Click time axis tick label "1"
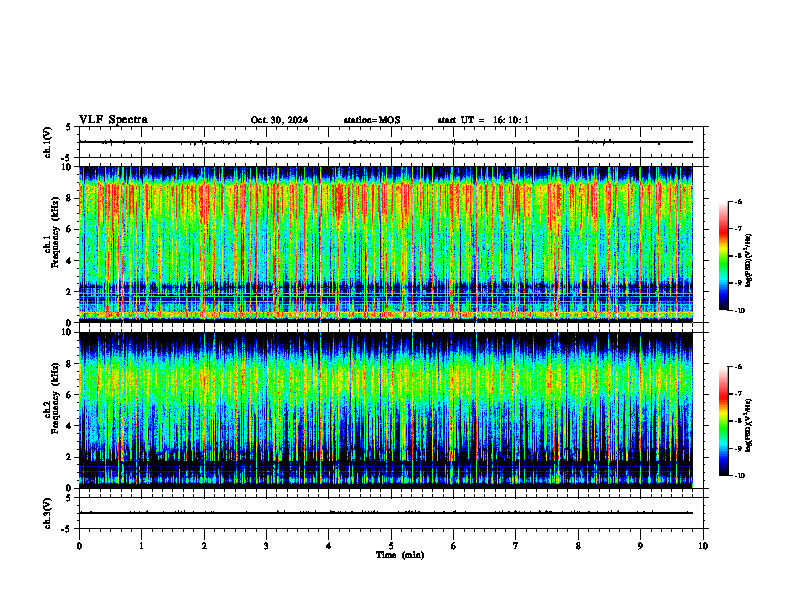 pos(141,546)
